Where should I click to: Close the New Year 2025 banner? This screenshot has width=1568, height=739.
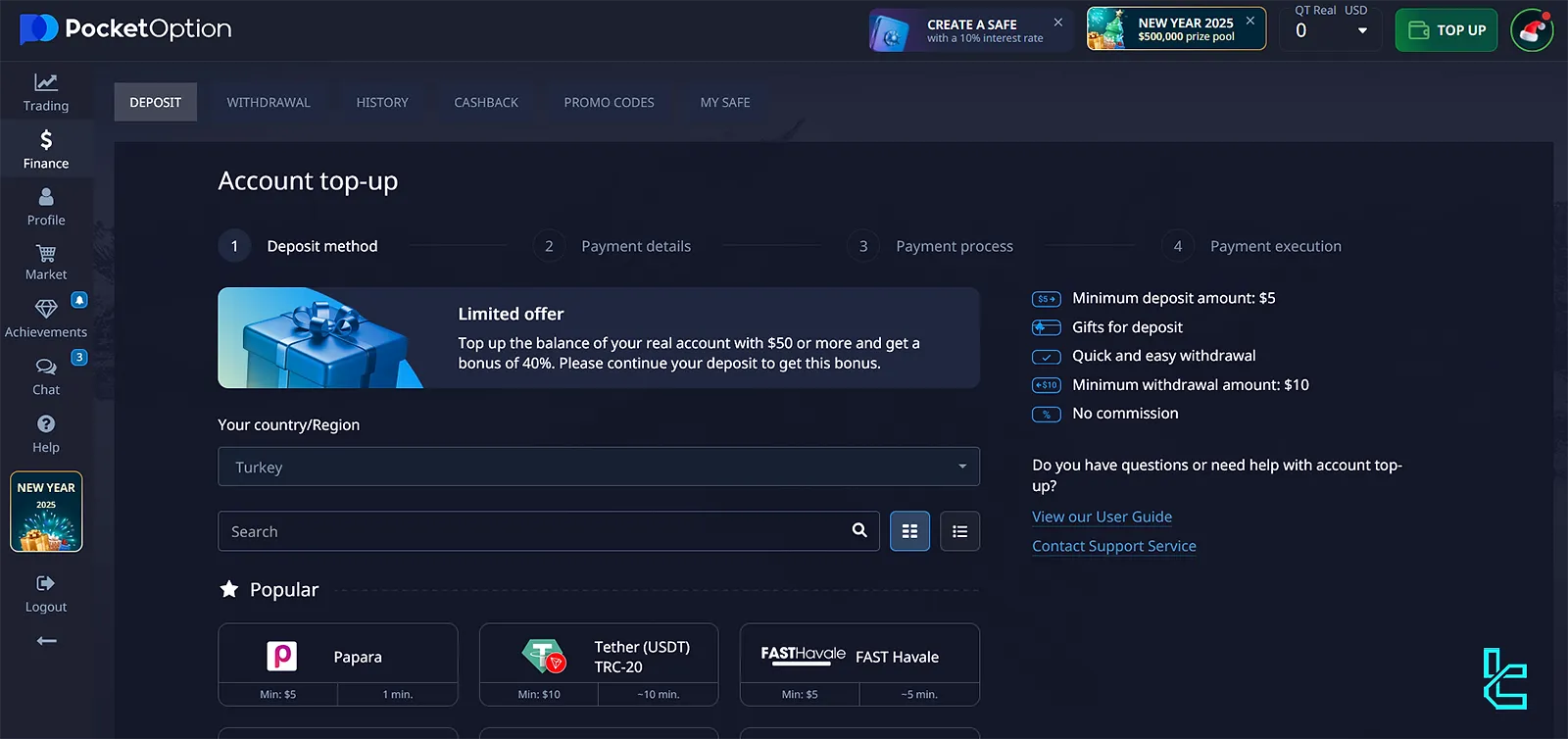pos(1250,21)
